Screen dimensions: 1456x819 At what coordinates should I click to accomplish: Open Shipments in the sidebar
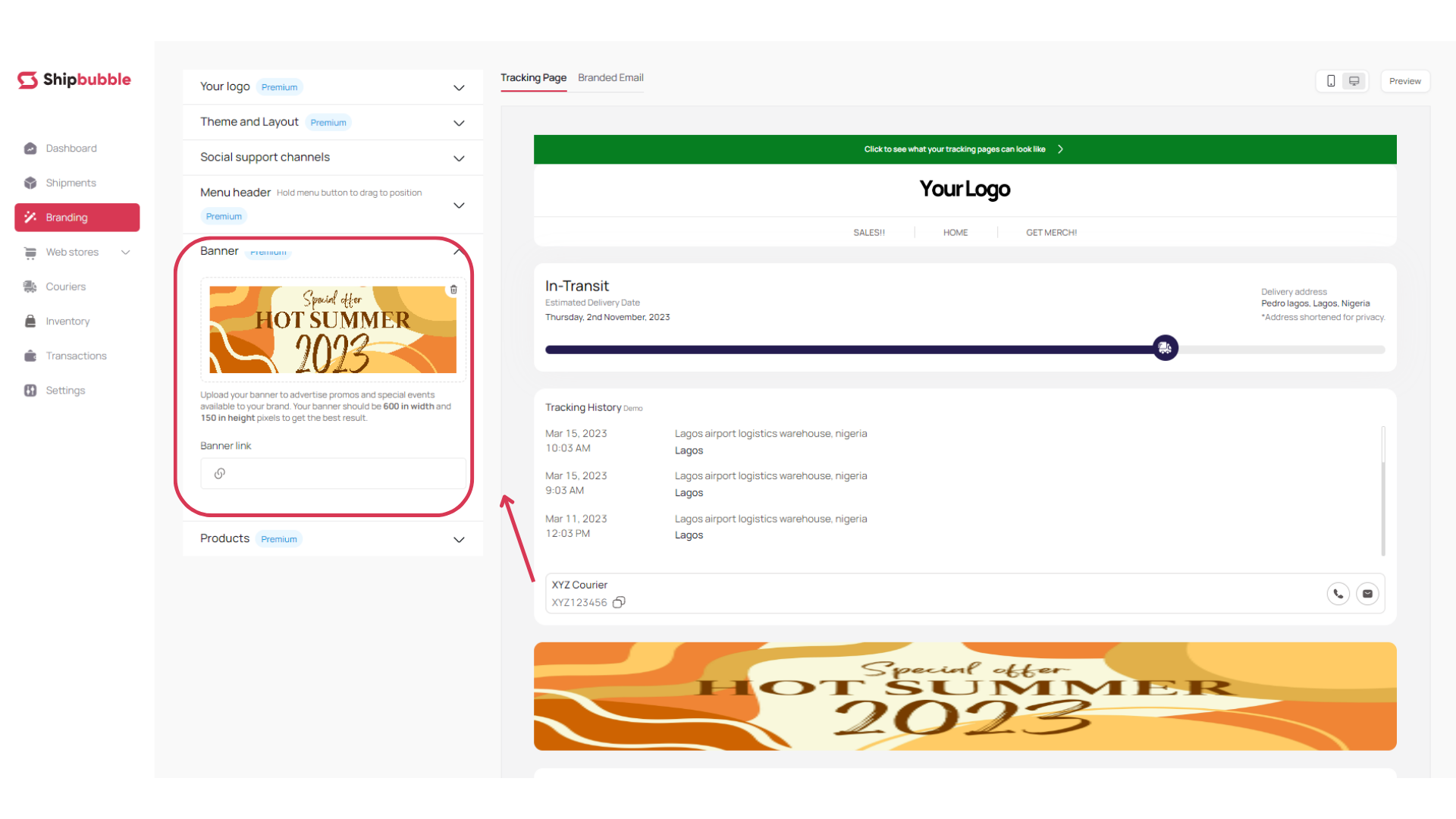pyautogui.click(x=70, y=183)
